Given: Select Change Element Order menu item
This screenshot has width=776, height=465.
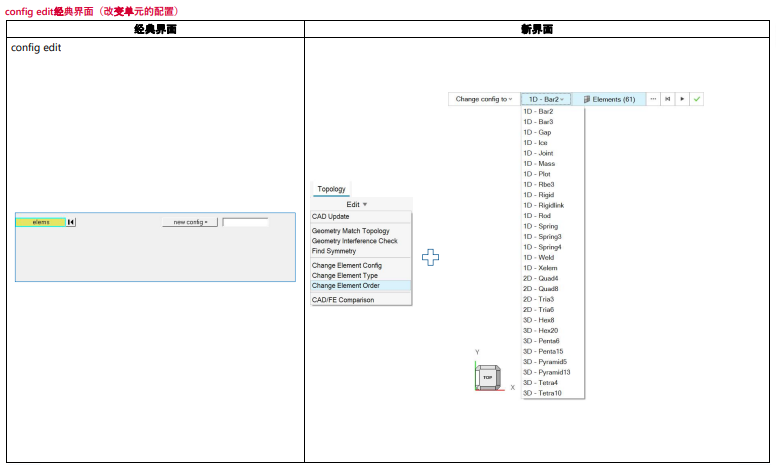Looking at the screenshot, I should (346, 286).
